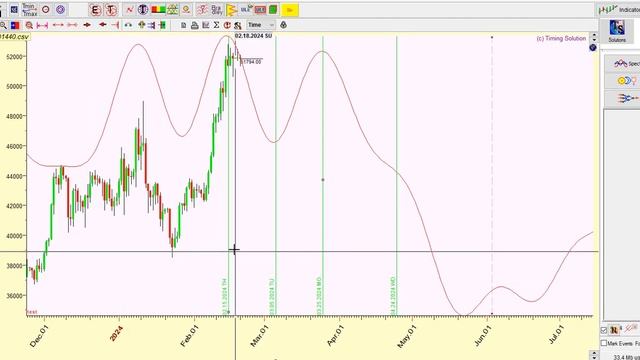Click the yellow zigzag arrow icon
The width and height of the screenshot is (640, 360).
[x=231, y=10]
